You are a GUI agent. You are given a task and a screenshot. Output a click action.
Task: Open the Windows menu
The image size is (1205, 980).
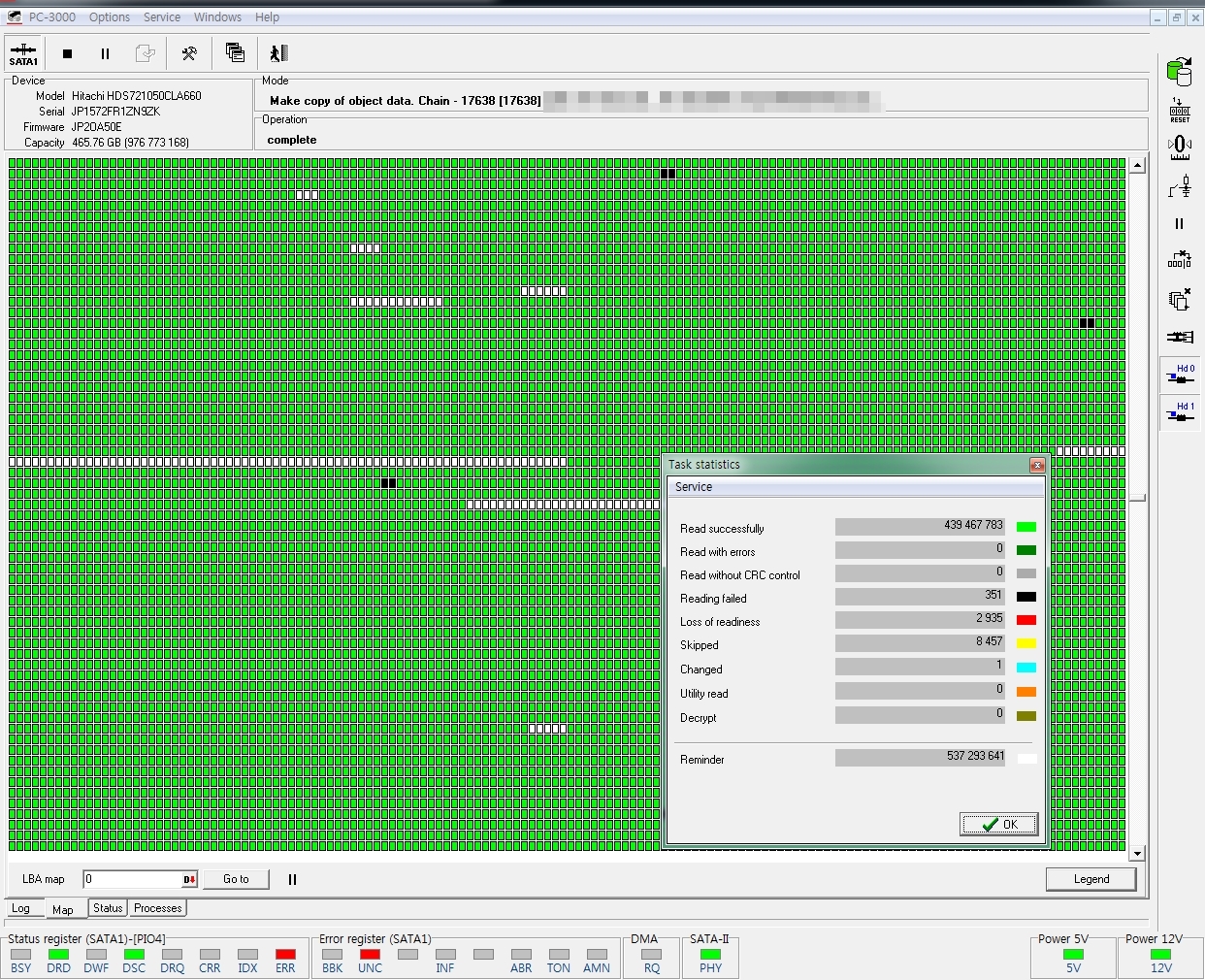point(217,17)
